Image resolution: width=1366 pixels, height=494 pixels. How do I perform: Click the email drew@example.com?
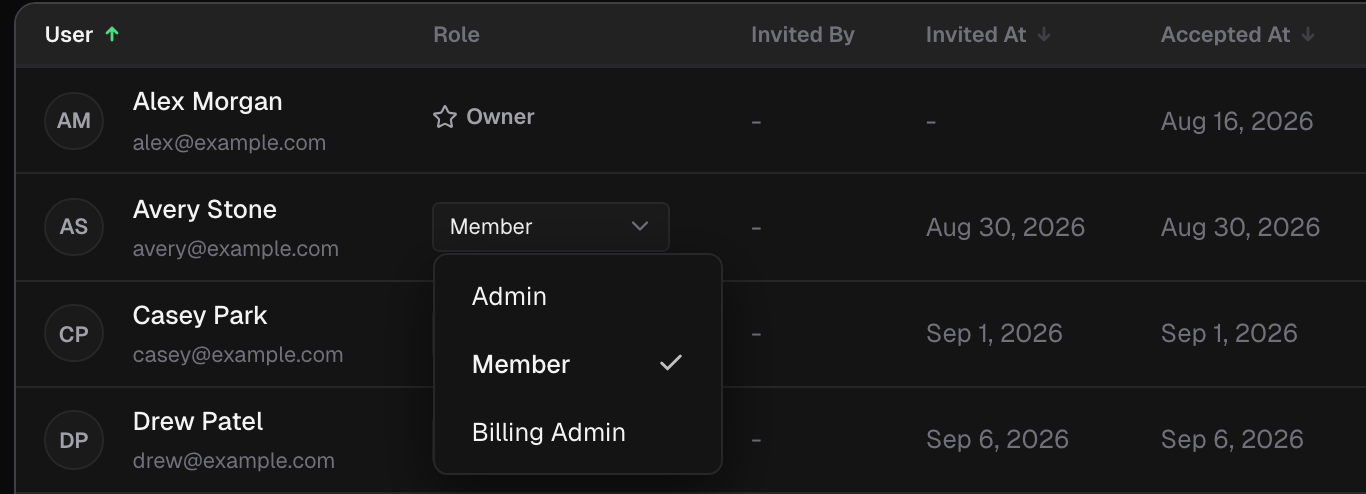click(233, 461)
